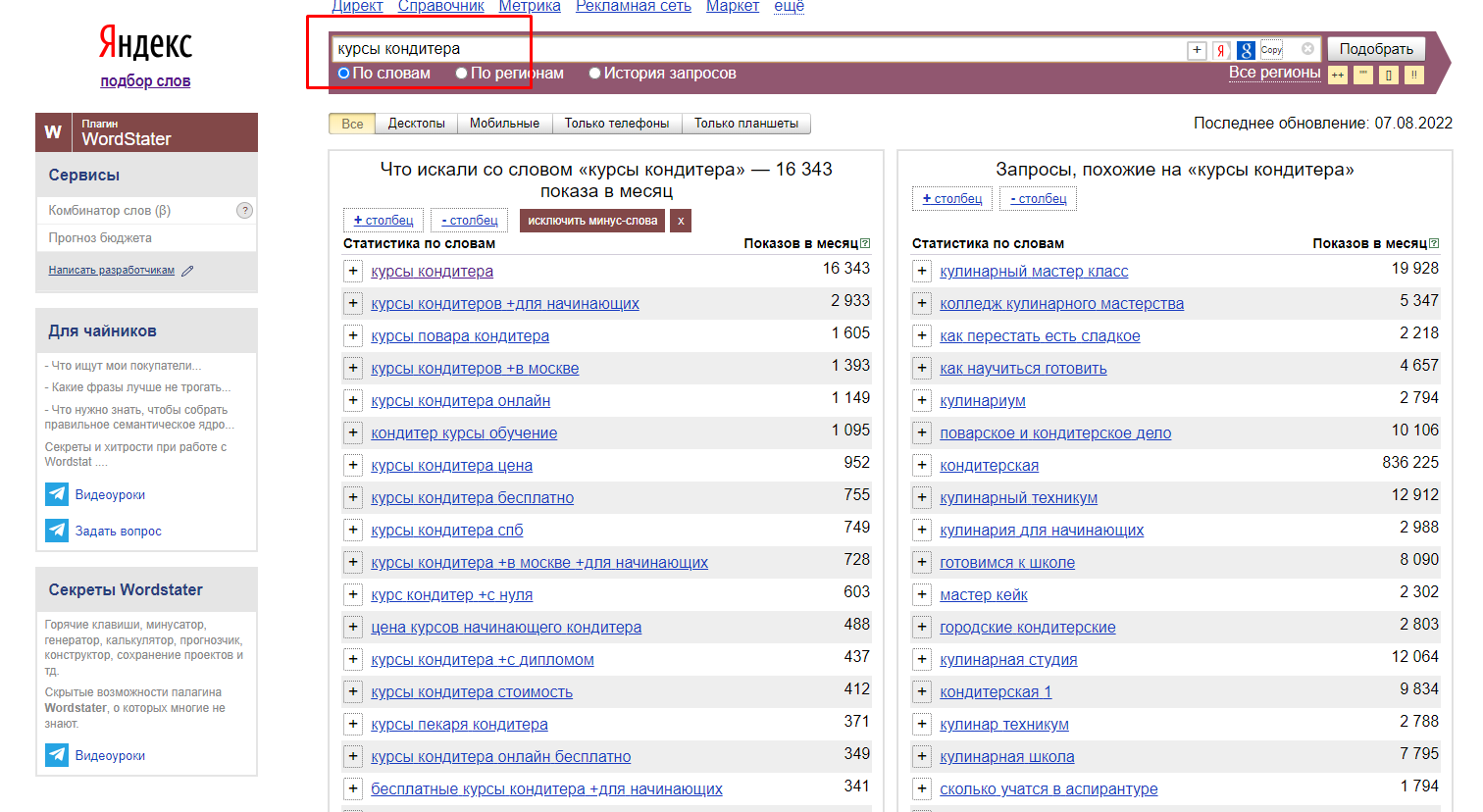
Task: Select the По регионам radio button
Action: click(462, 74)
